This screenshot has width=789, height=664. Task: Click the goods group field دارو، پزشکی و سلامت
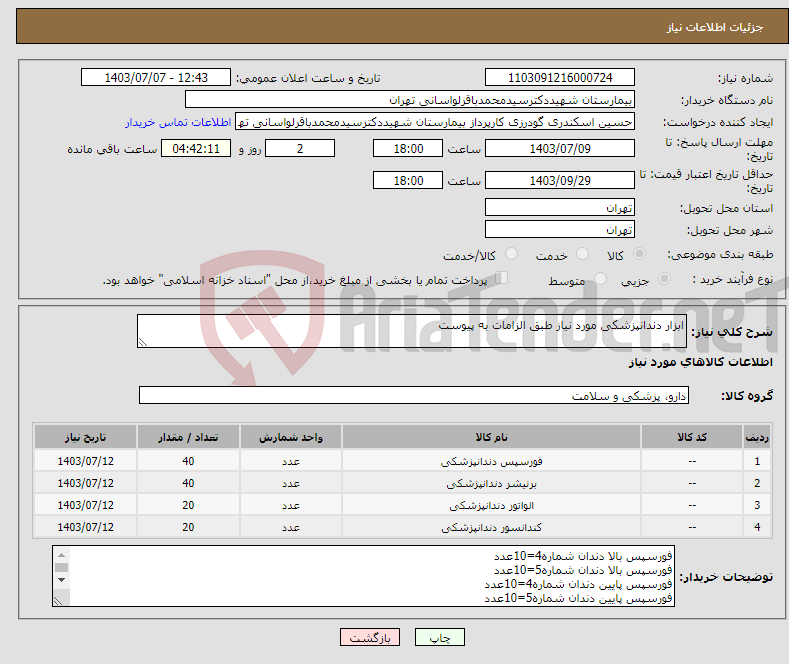pos(414,395)
